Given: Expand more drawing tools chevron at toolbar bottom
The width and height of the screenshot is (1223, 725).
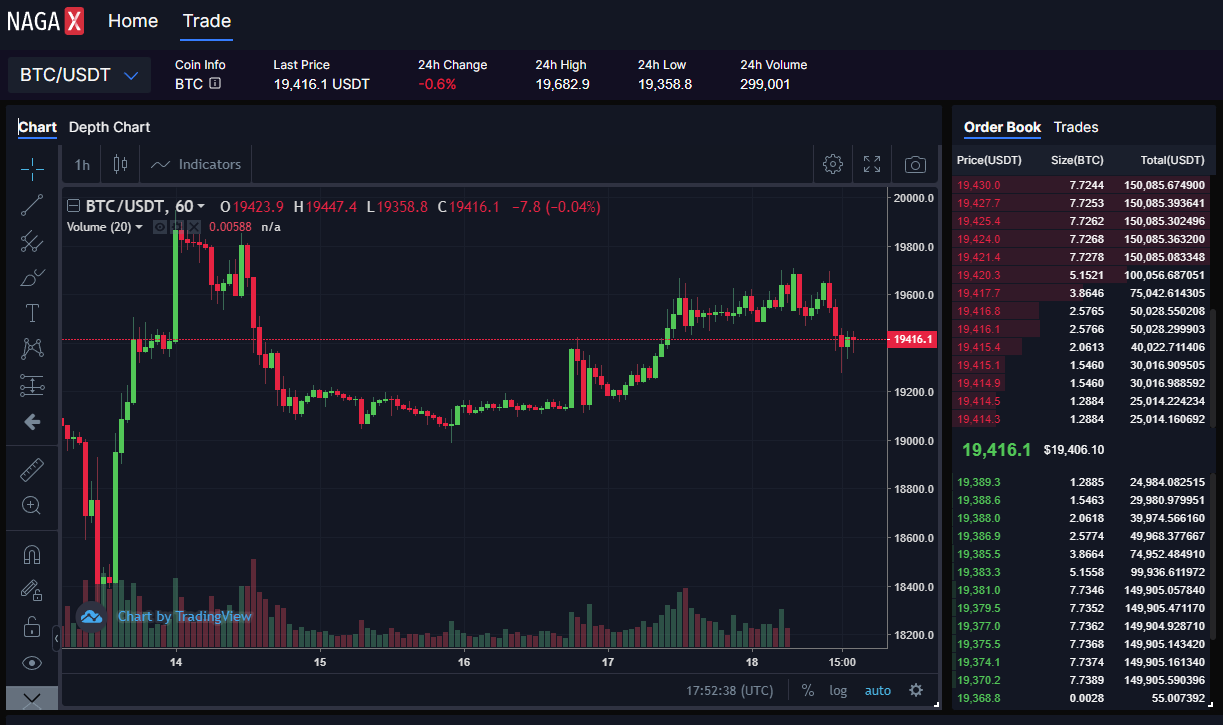Looking at the screenshot, I should coord(32,697).
